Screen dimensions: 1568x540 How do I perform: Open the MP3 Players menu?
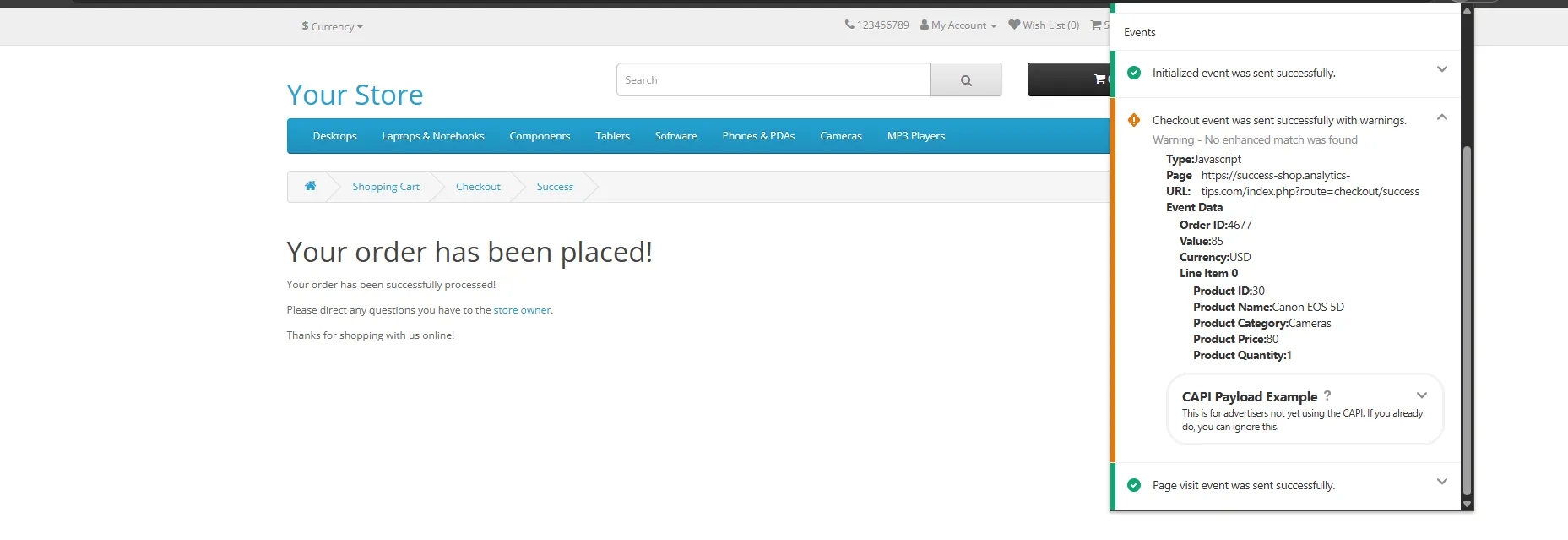pyautogui.click(x=916, y=136)
